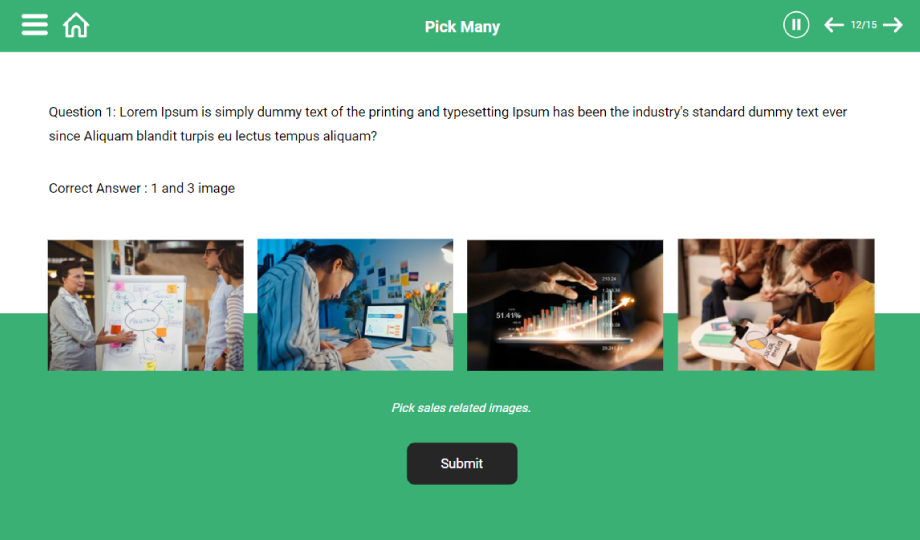Go to the previous slide arrow
920x540 pixels.
click(834, 25)
